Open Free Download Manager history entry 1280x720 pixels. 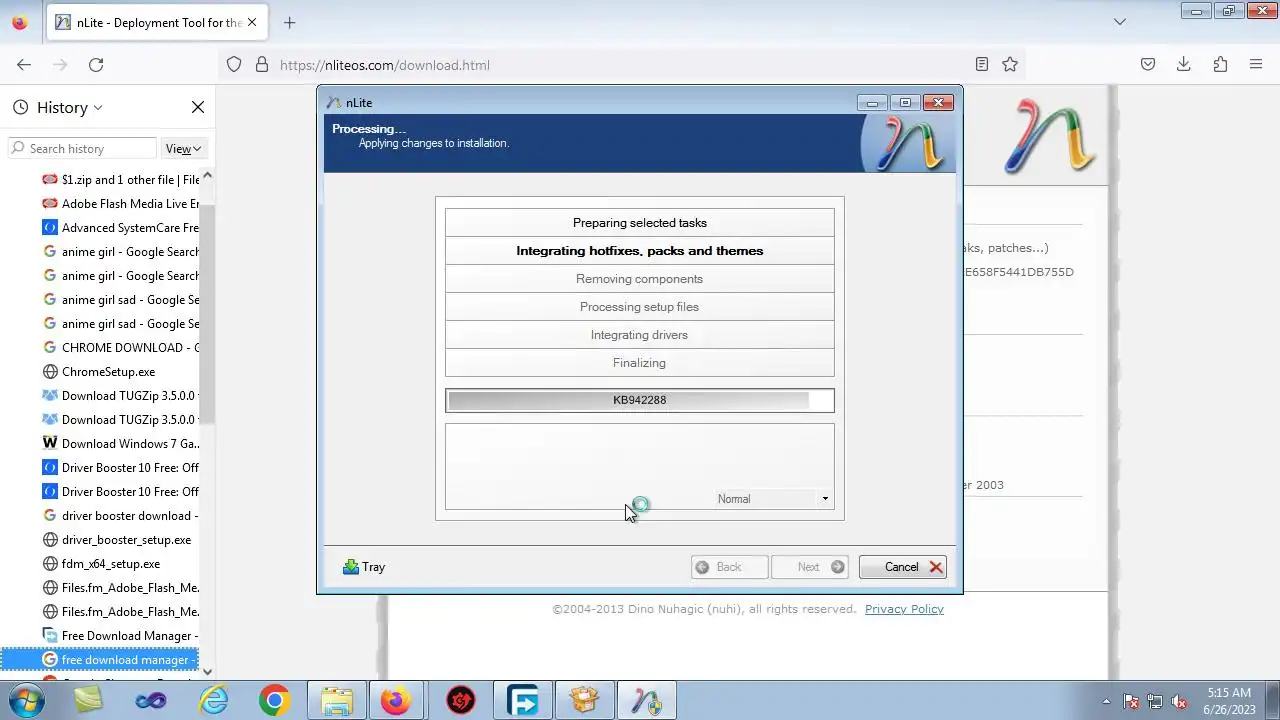[120, 636]
